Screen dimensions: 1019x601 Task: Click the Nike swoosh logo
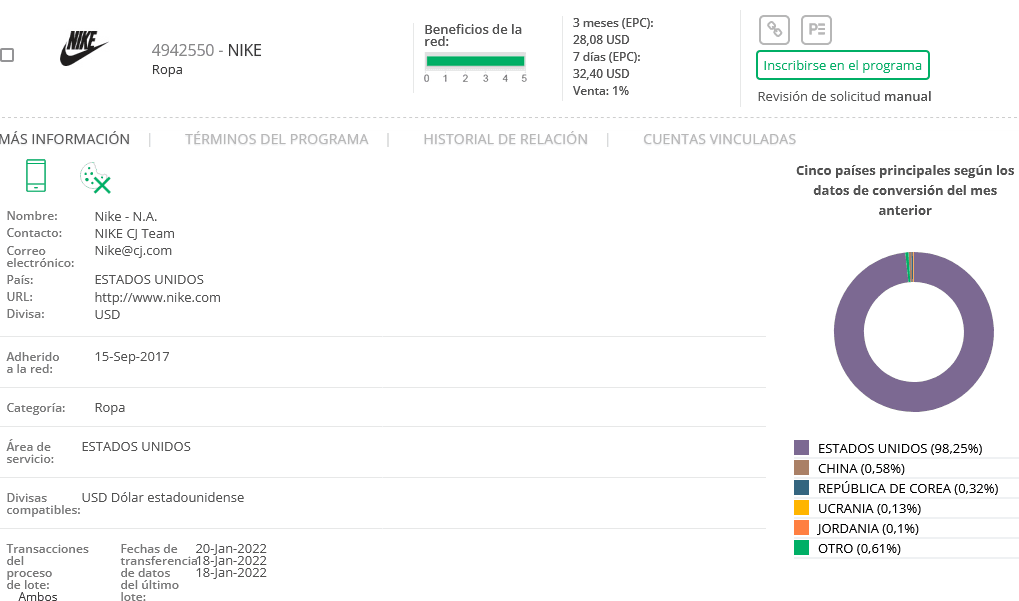(x=83, y=48)
